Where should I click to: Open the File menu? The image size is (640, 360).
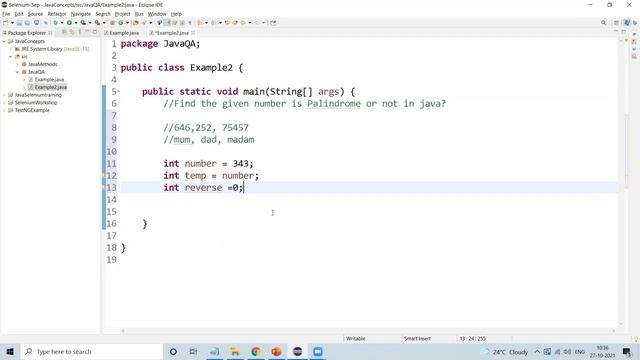pos(6,14)
